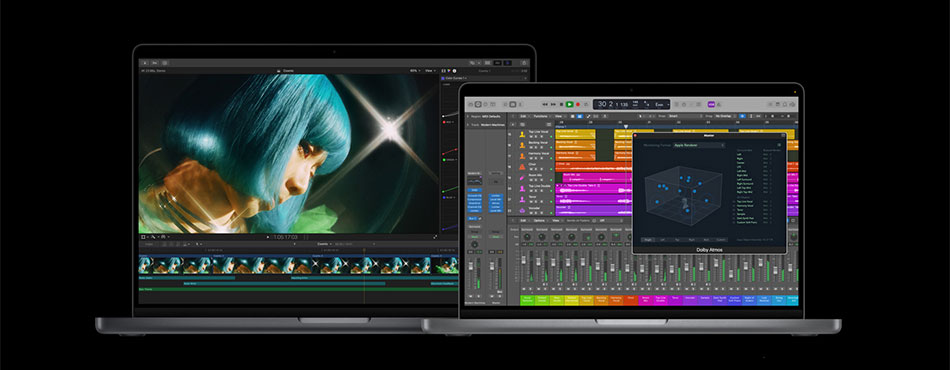Viewport: 950px width, 370px height.
Task: Click the red Choir track icon
Action: [522, 166]
